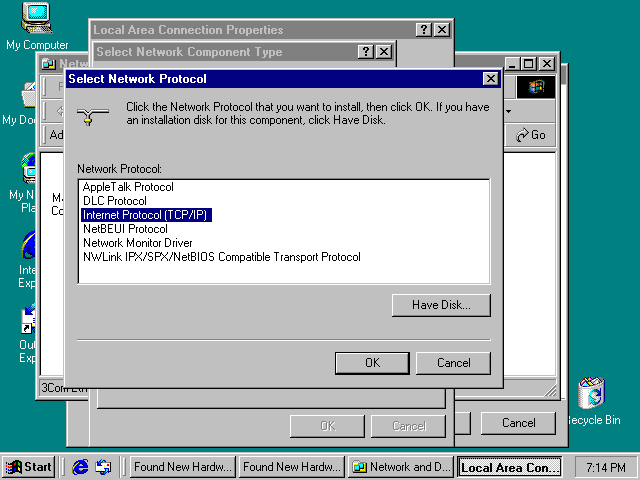Select DLC Protocol in the list
Viewport: 640px width, 480px height.
pyautogui.click(x=115, y=201)
